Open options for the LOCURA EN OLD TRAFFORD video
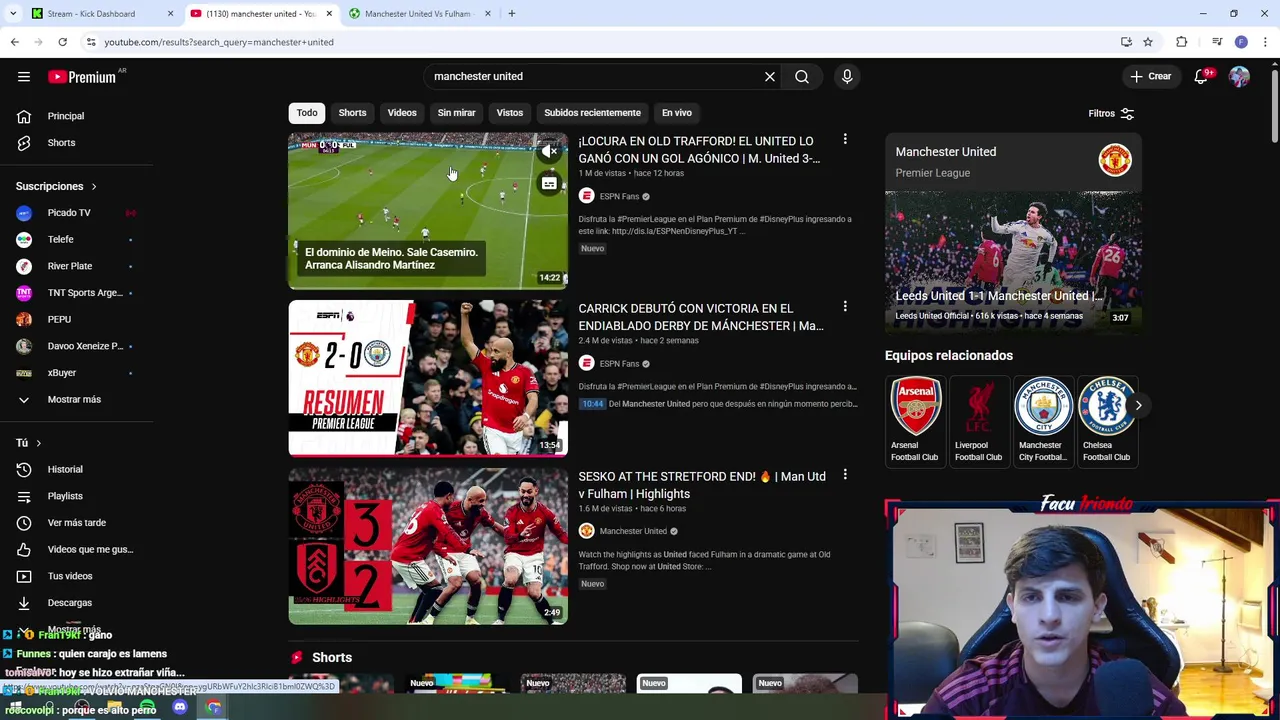 [x=845, y=140]
